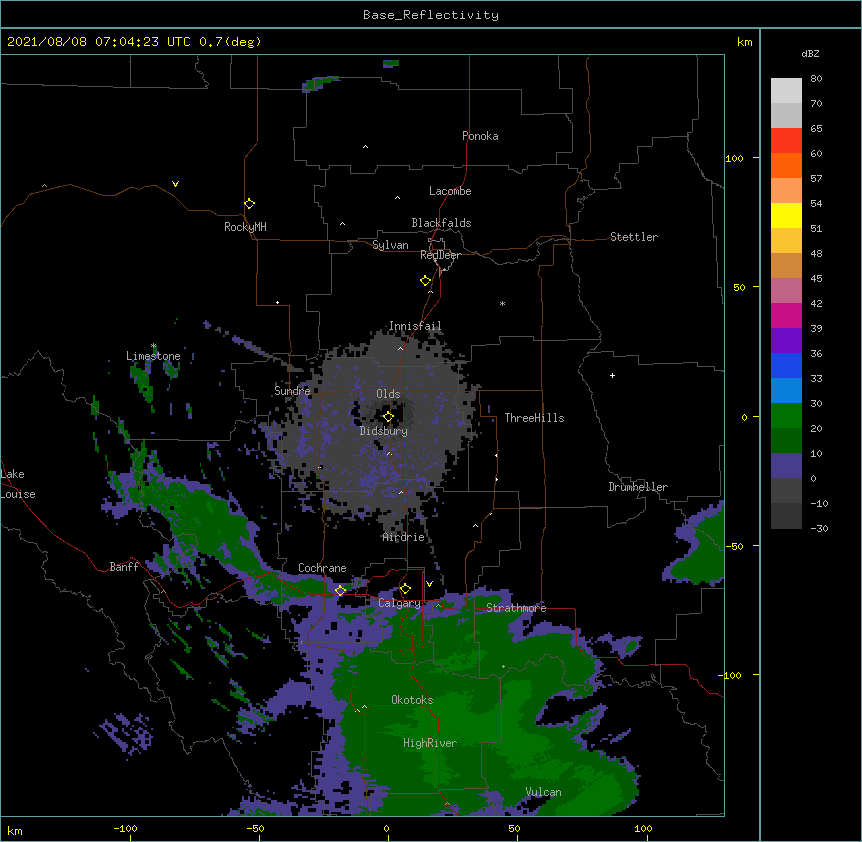Select the light blue 33-30 dBZ swatch
This screenshot has width=862, height=842.
[786, 390]
